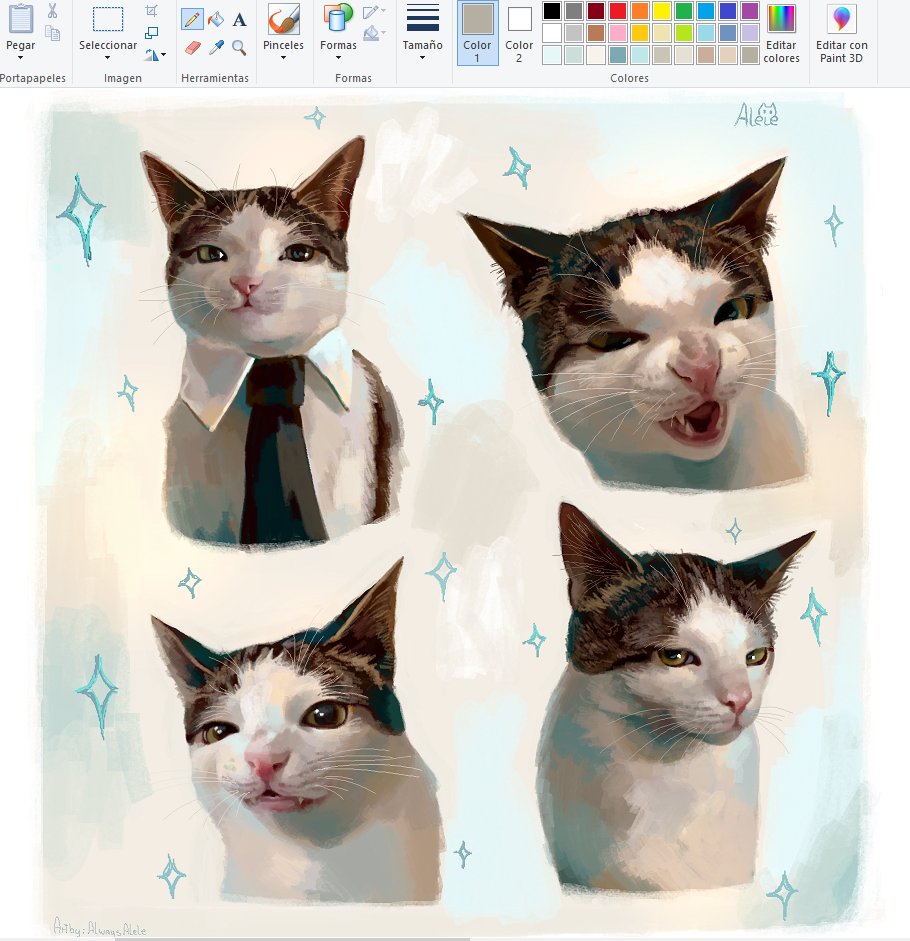Activate the Color 2 selector

(x=519, y=33)
